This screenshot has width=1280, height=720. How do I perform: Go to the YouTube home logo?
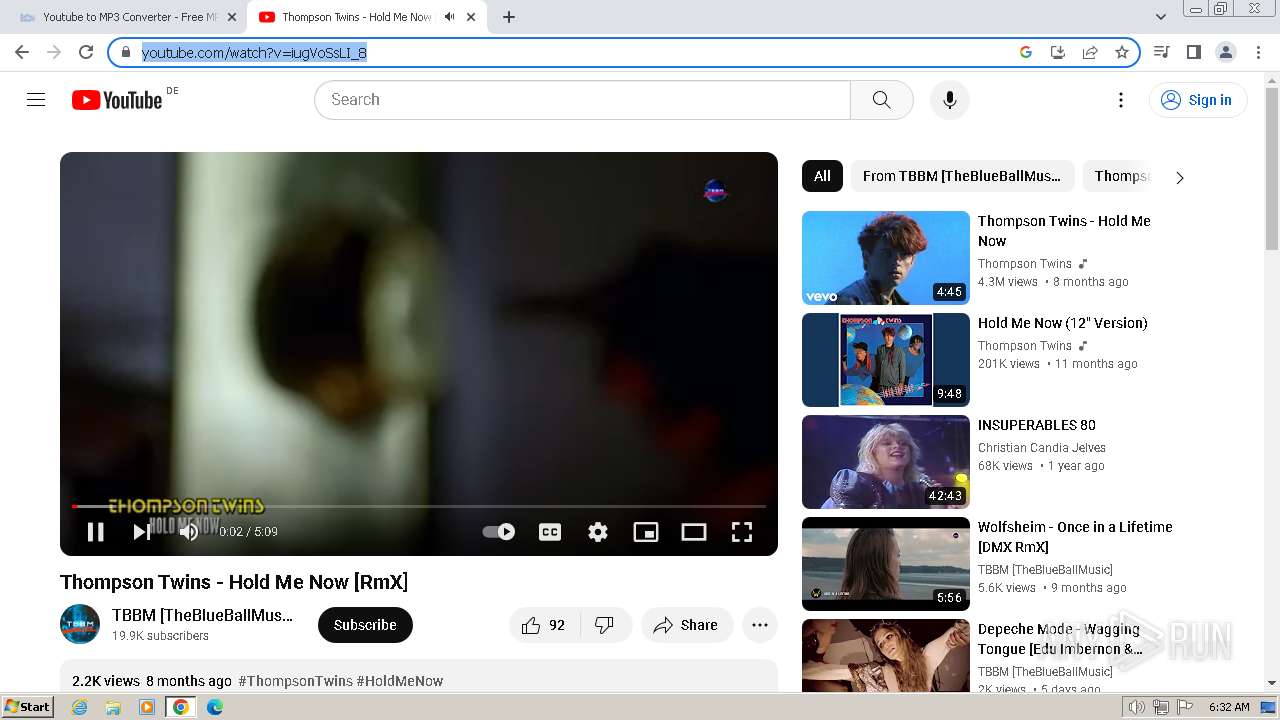pos(117,100)
